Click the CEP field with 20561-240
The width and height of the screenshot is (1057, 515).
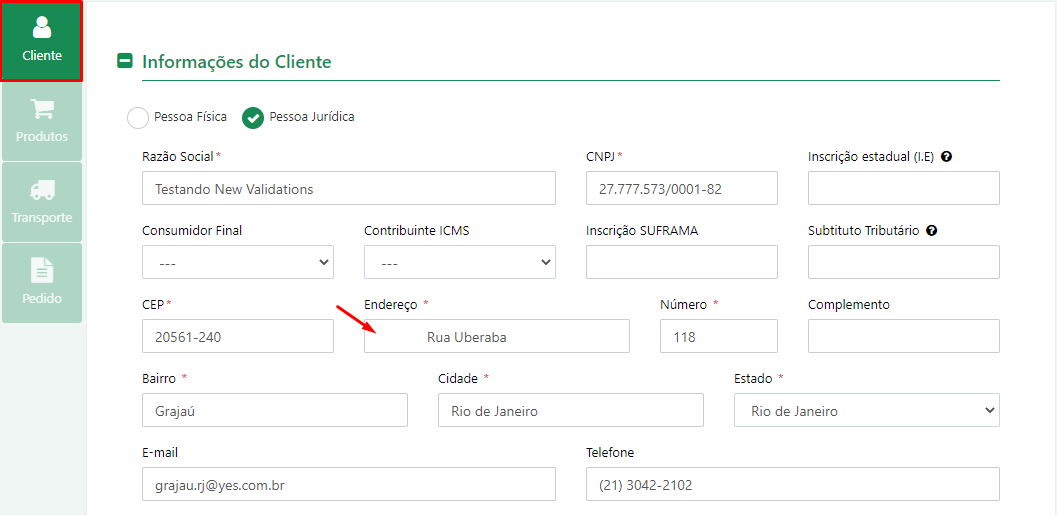[238, 336]
